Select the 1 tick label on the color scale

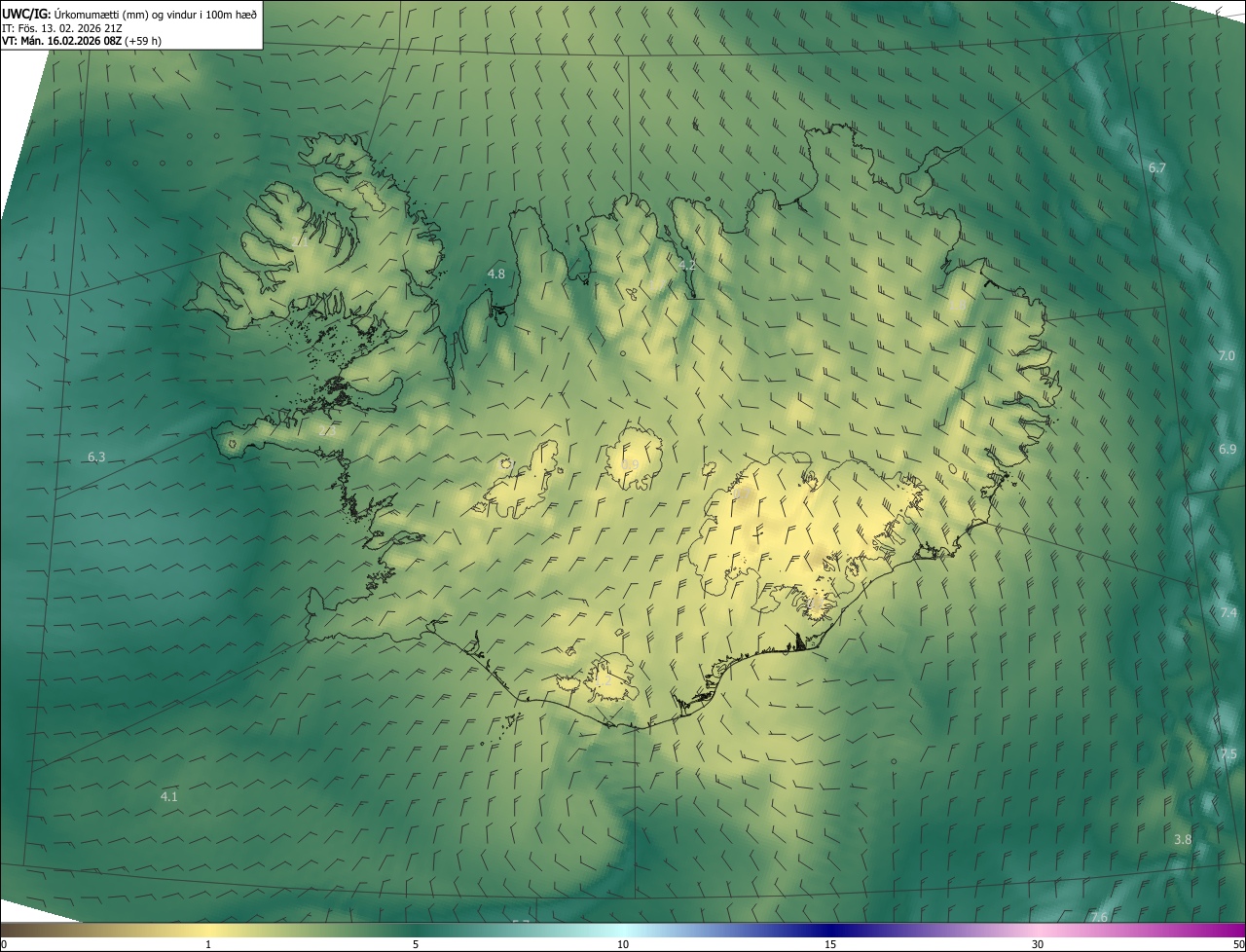tap(208, 944)
